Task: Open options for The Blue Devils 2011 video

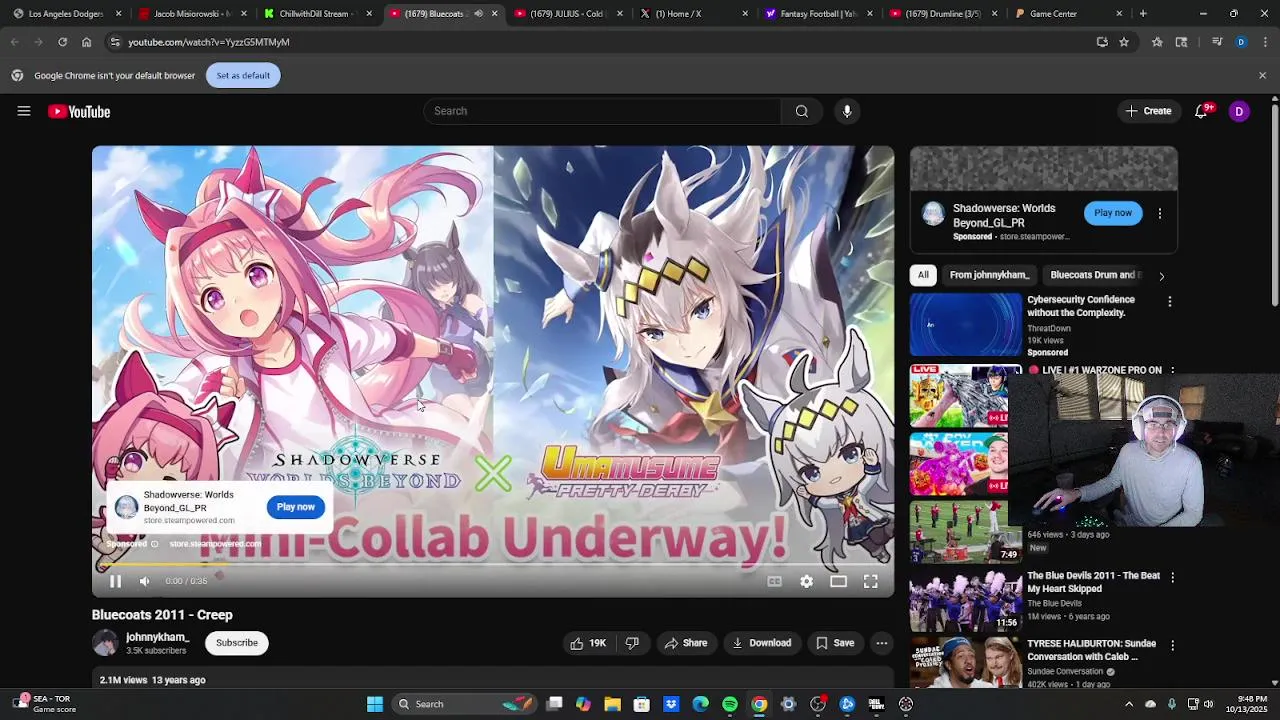Action: [x=1172, y=577]
